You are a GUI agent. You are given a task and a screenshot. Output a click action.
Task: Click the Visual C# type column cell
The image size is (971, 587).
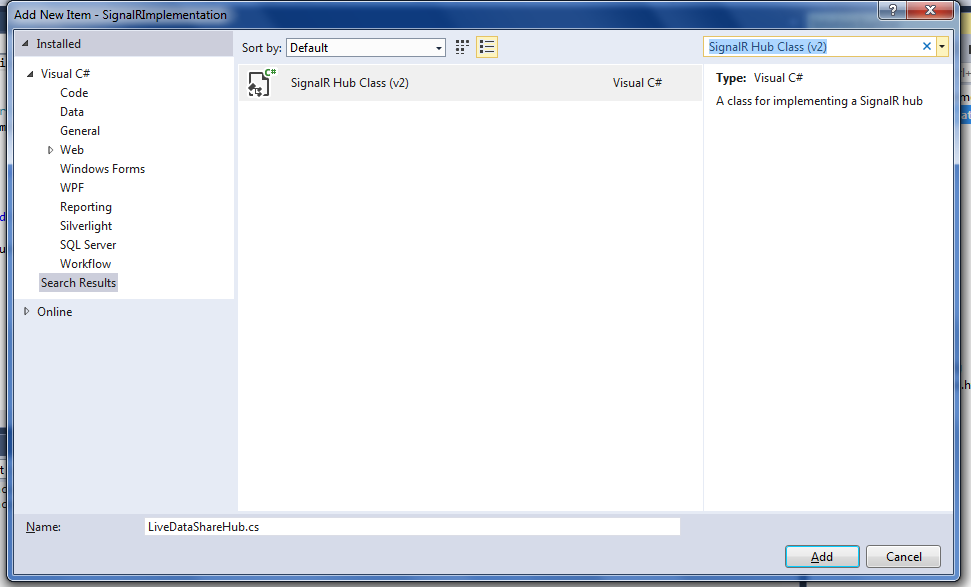(637, 83)
